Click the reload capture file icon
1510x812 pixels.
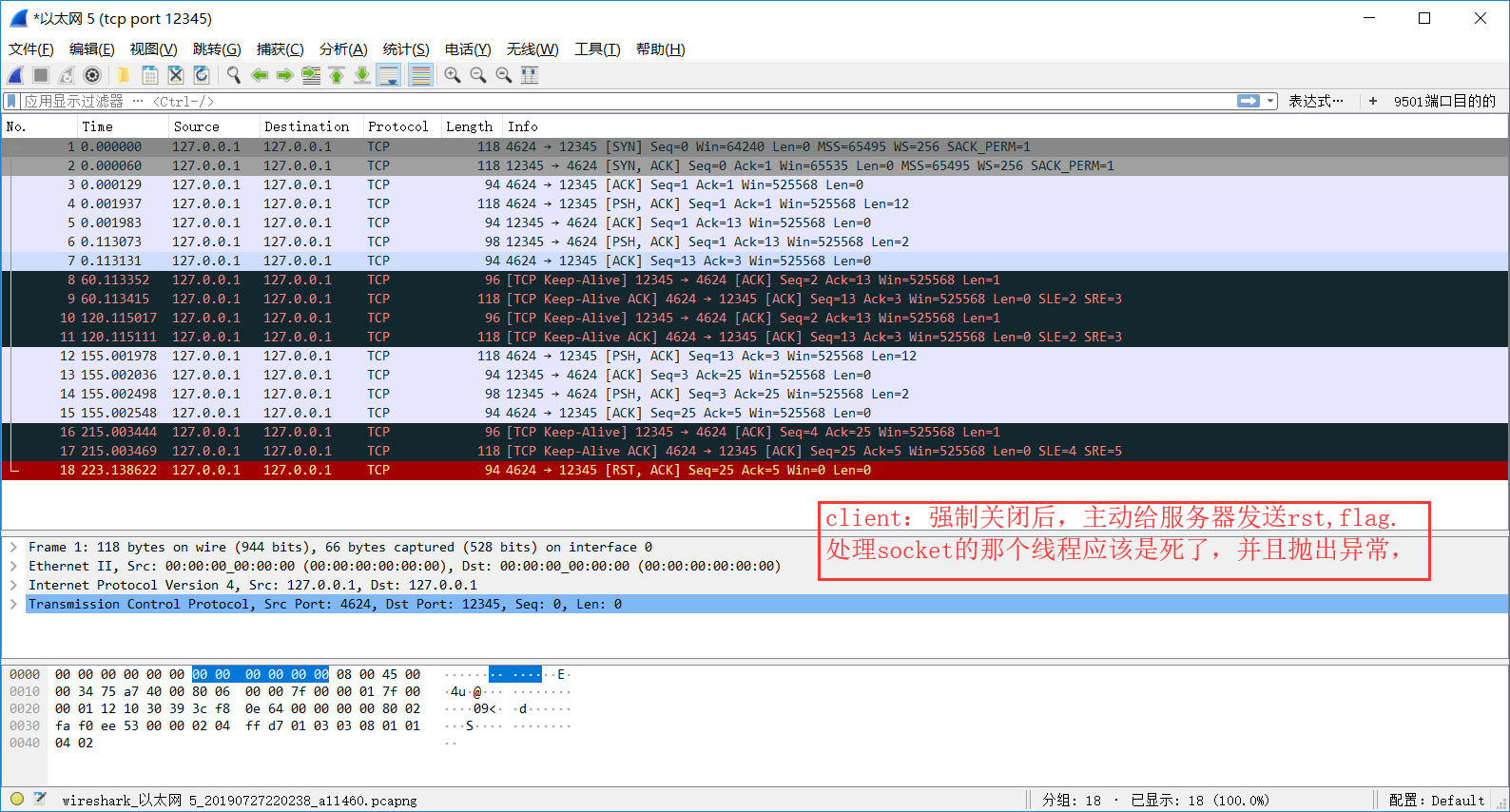pos(202,75)
